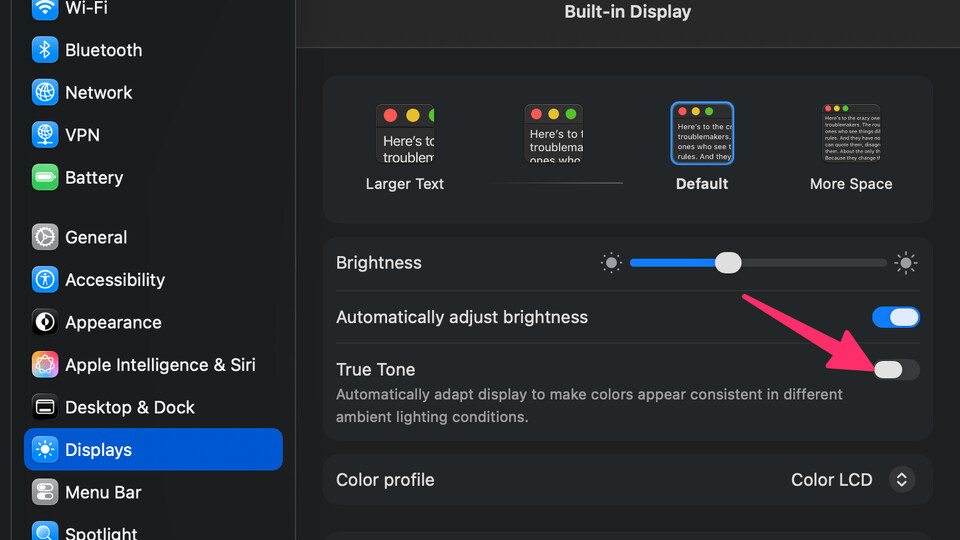The image size is (960, 540).
Task: Click the Color LCD value text
Action: [831, 479]
